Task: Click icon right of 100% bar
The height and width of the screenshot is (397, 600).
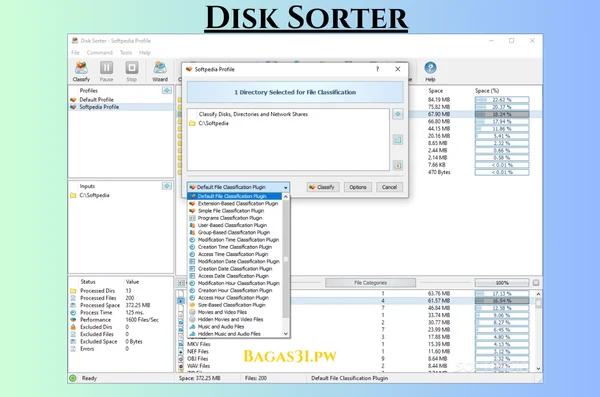Action: point(536,283)
